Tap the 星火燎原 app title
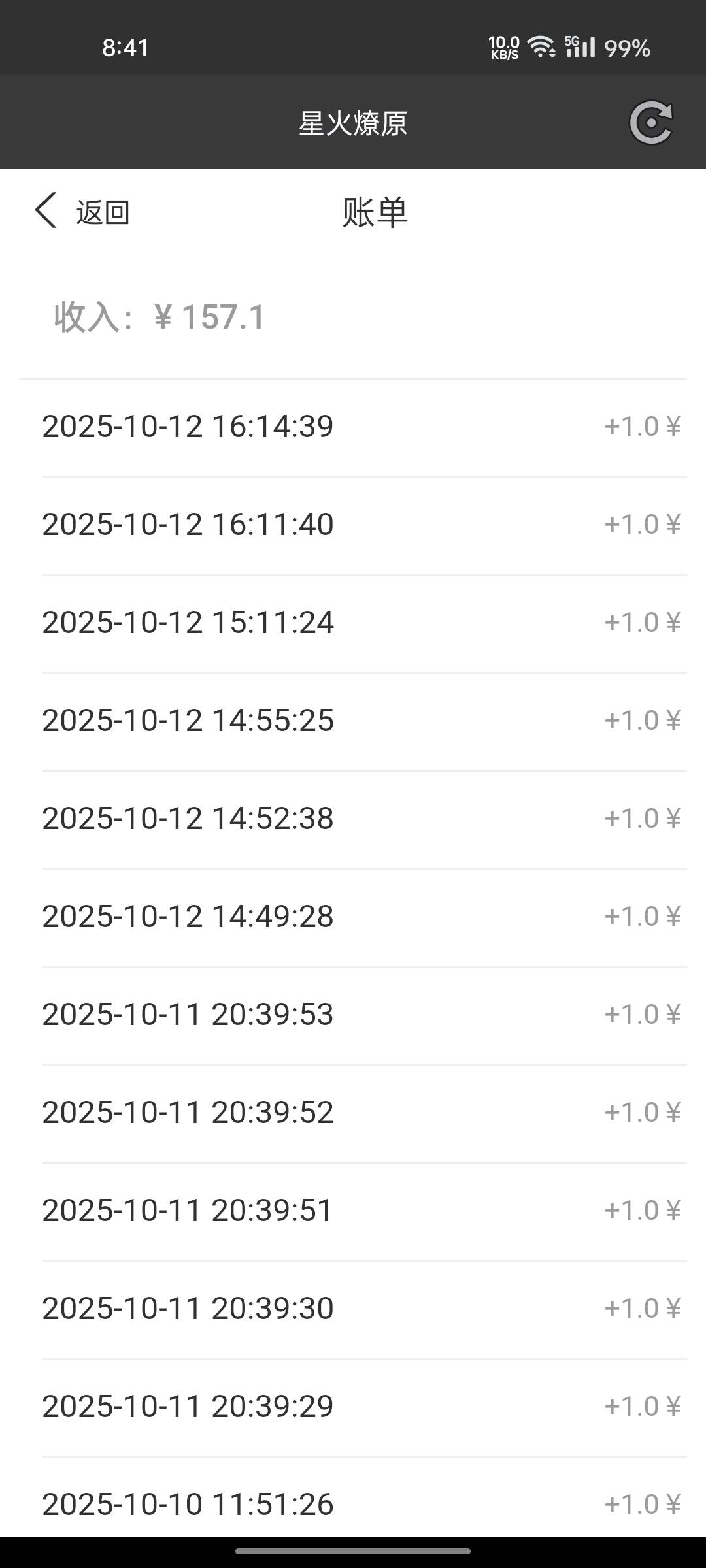This screenshot has width=706, height=1568. click(353, 123)
